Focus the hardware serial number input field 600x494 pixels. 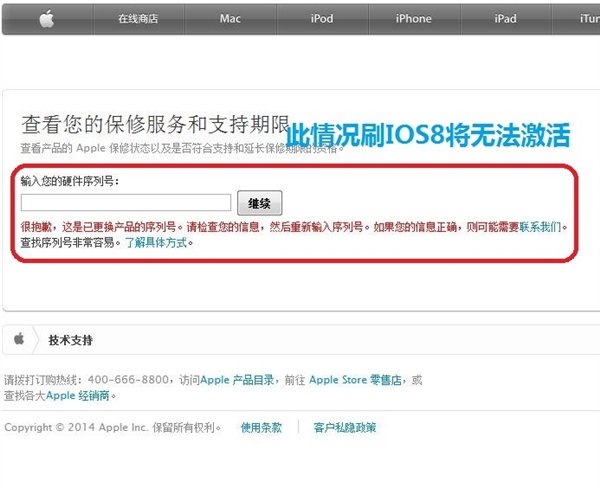126,202
